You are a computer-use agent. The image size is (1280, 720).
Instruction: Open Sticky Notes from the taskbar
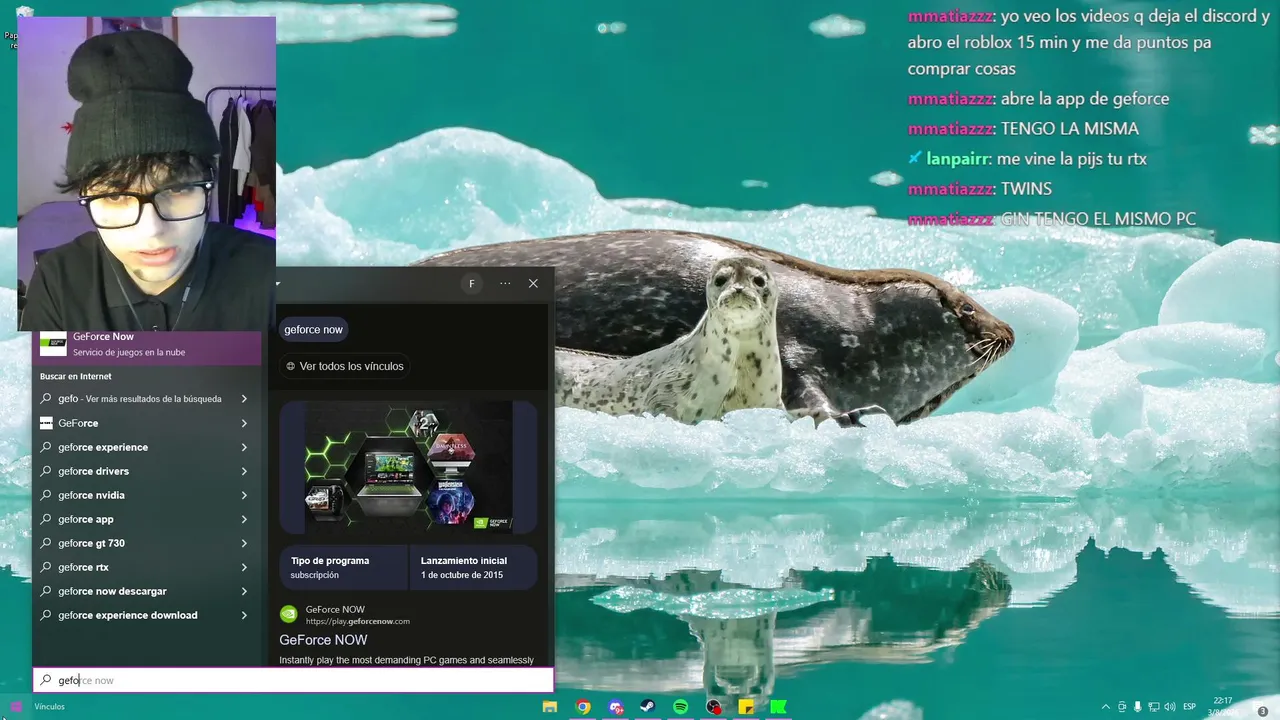click(x=746, y=707)
